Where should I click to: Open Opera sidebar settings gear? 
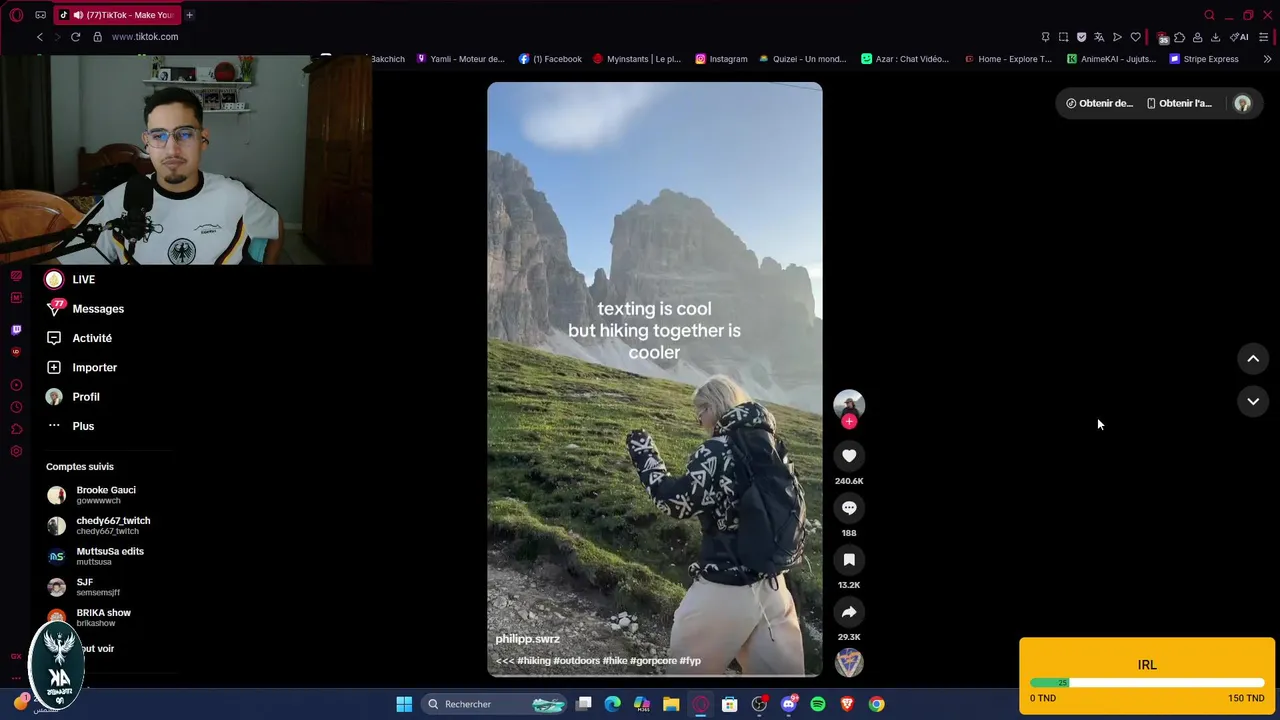pos(16,451)
